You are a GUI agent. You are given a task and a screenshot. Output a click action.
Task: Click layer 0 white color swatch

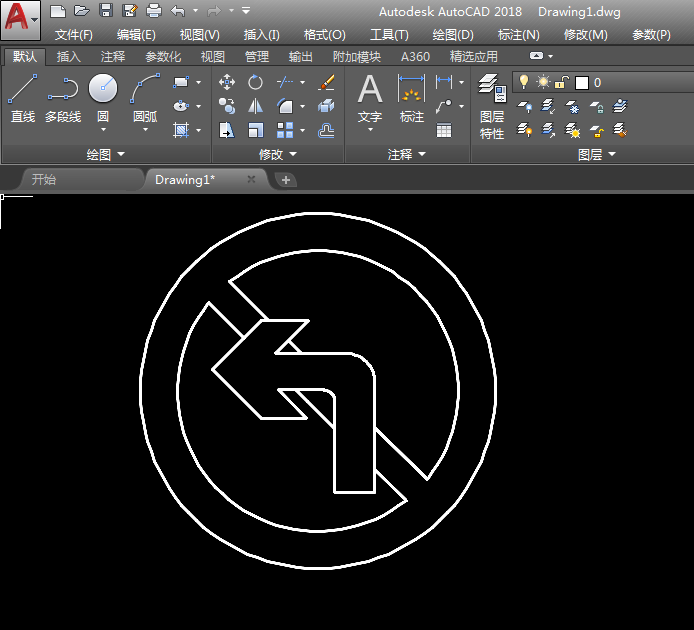point(582,82)
